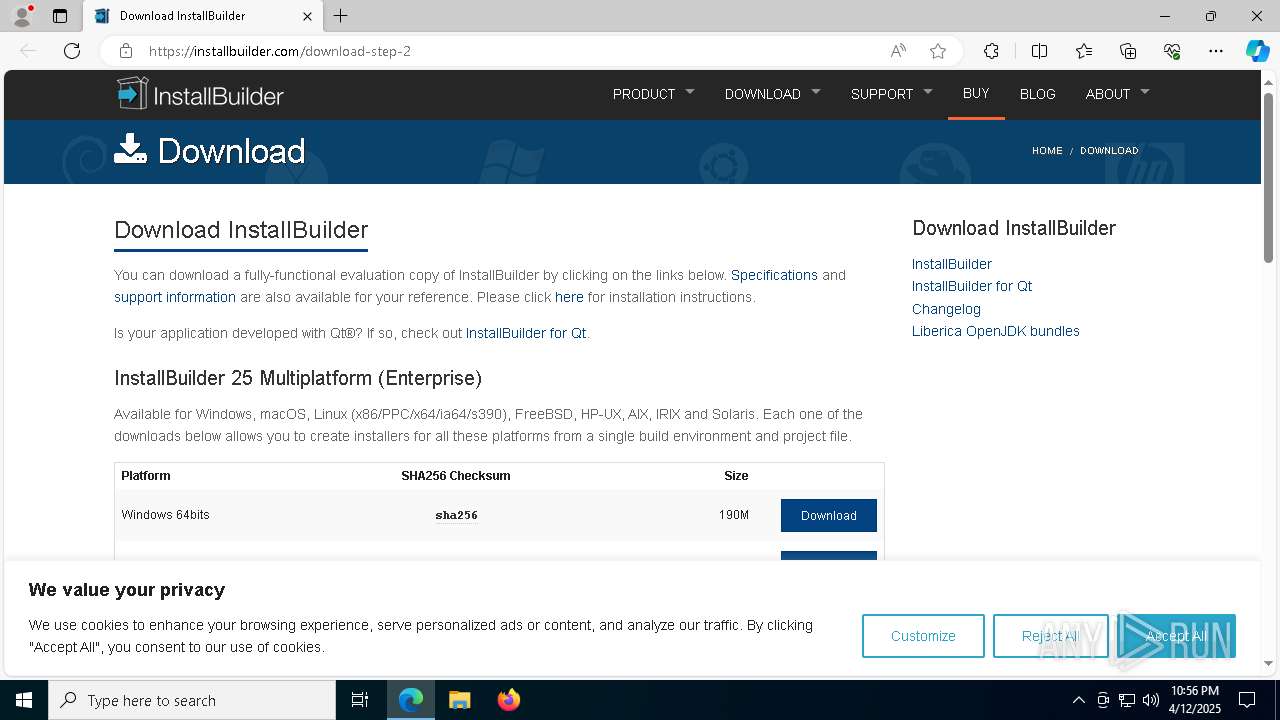1280x720 pixels.
Task: Open the volume control
Action: 1151,700
